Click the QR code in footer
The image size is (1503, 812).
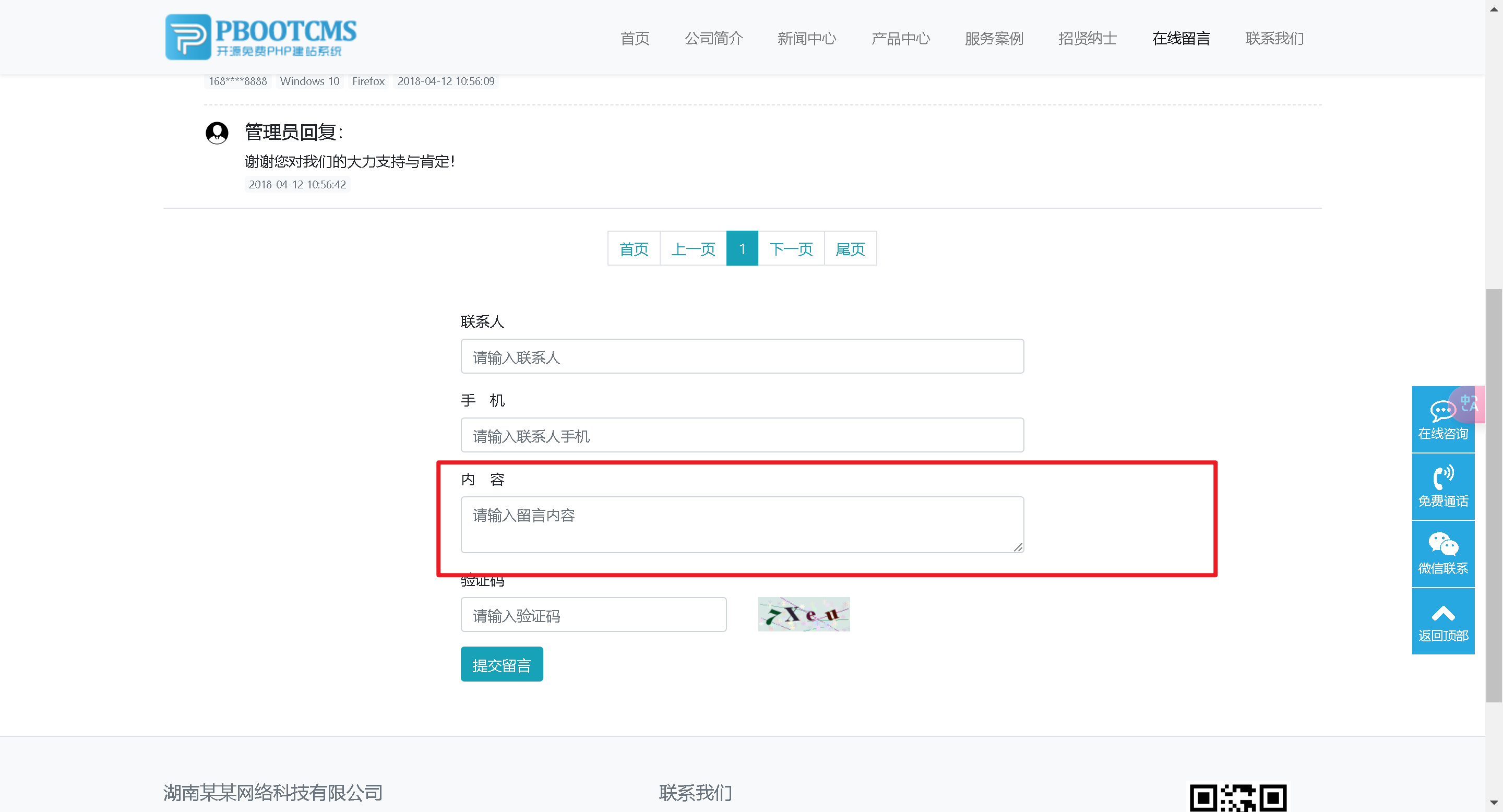(1237, 797)
